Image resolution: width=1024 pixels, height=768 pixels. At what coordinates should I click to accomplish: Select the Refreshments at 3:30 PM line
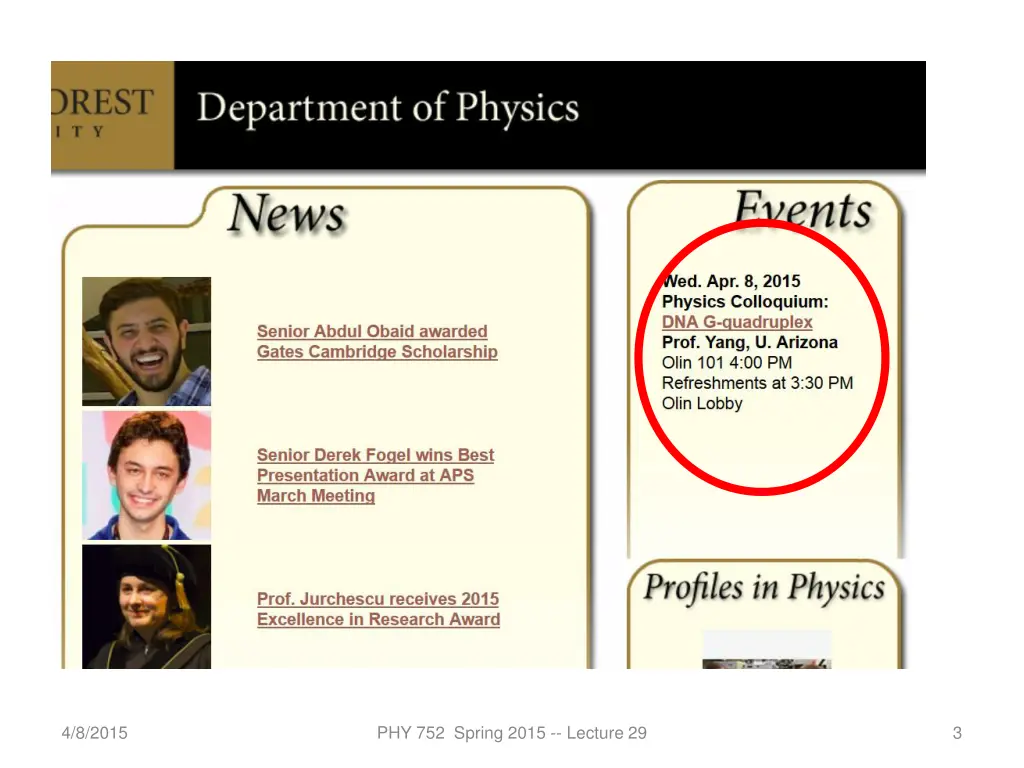[757, 383]
